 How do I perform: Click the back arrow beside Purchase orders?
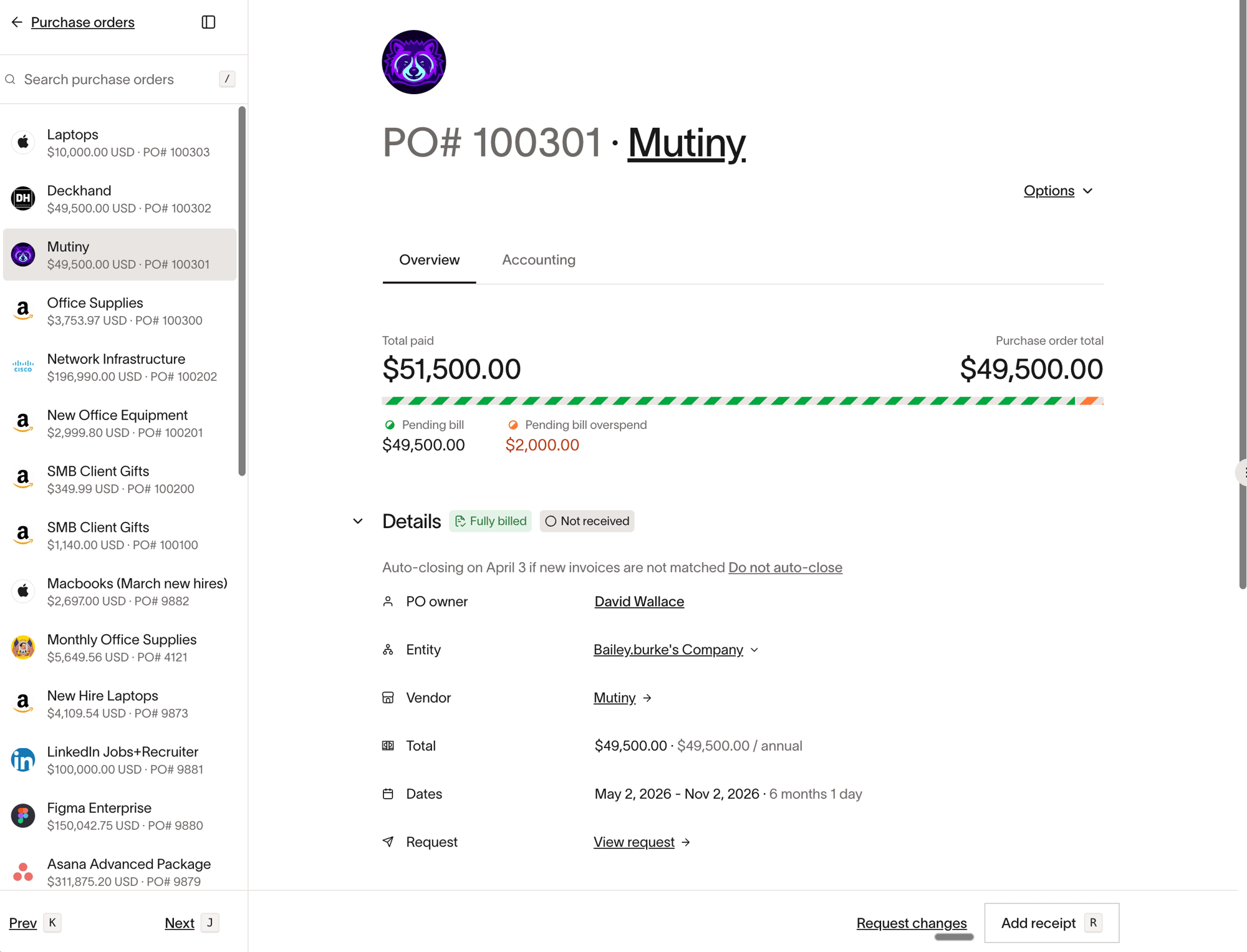coord(17,22)
